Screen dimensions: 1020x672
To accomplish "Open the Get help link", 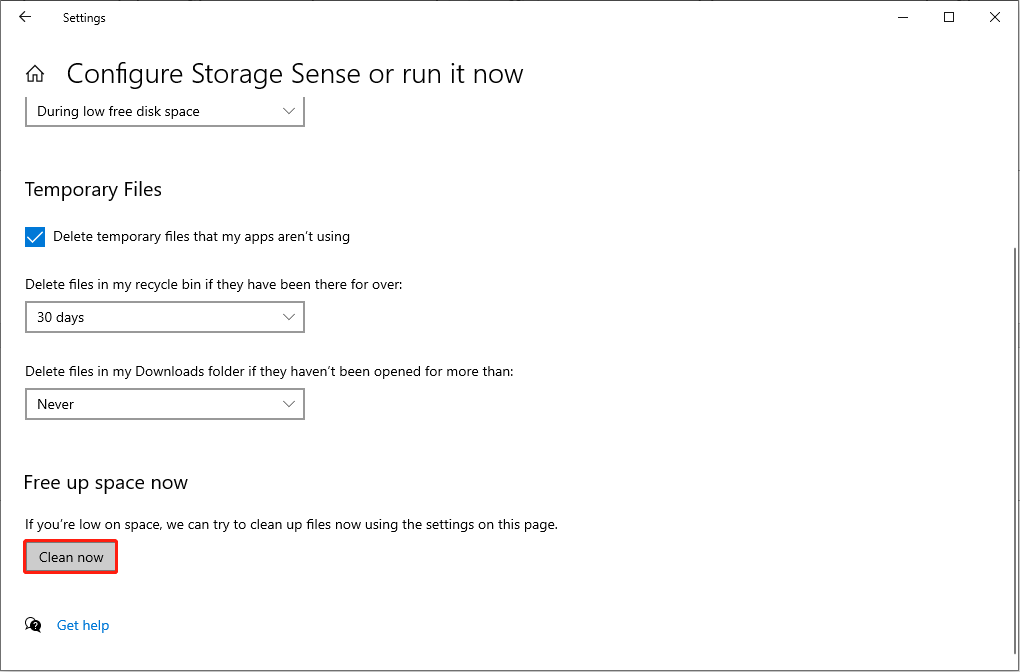I will pos(83,625).
